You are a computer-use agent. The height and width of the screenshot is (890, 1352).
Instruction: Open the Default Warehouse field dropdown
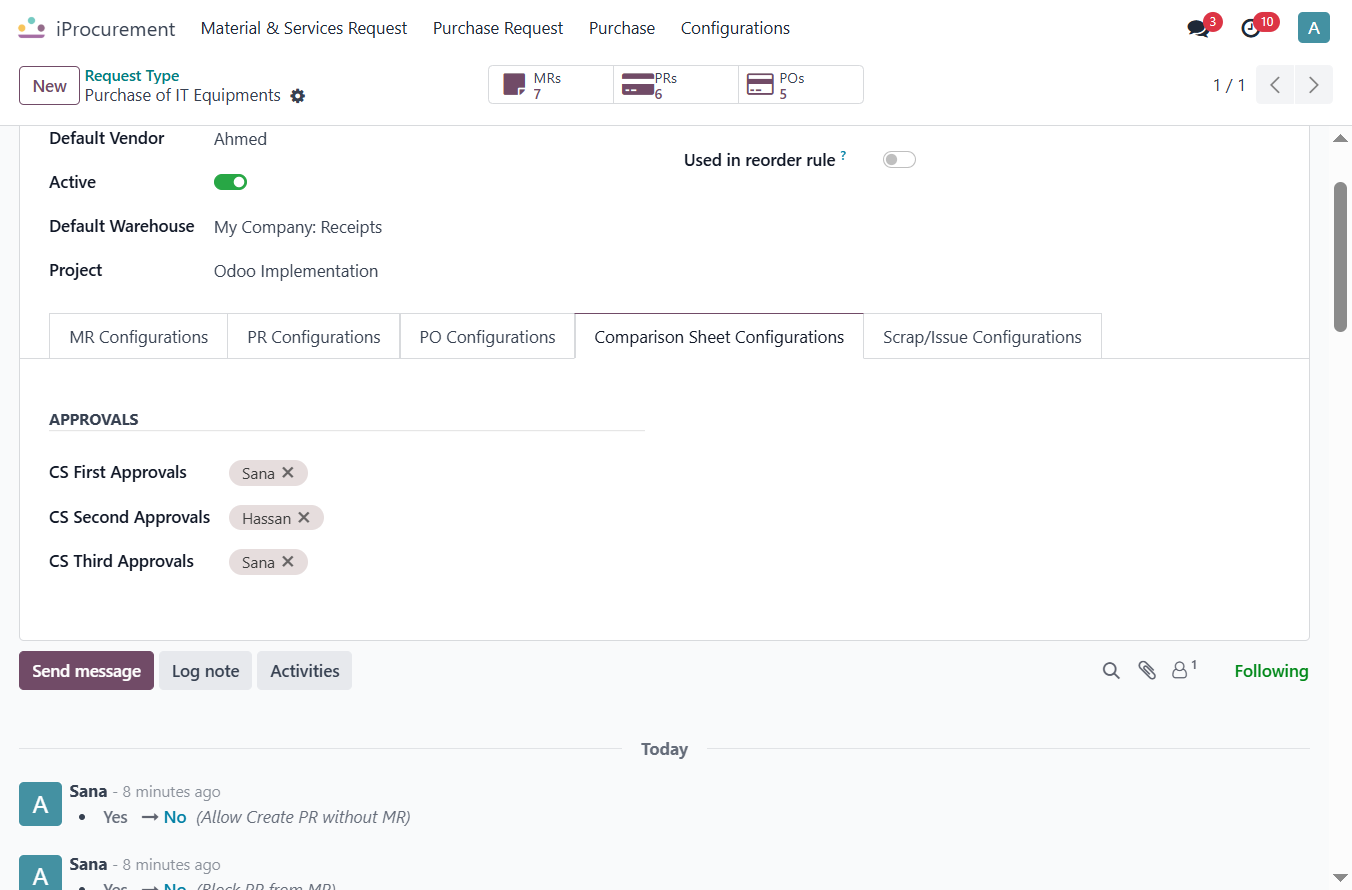point(298,227)
